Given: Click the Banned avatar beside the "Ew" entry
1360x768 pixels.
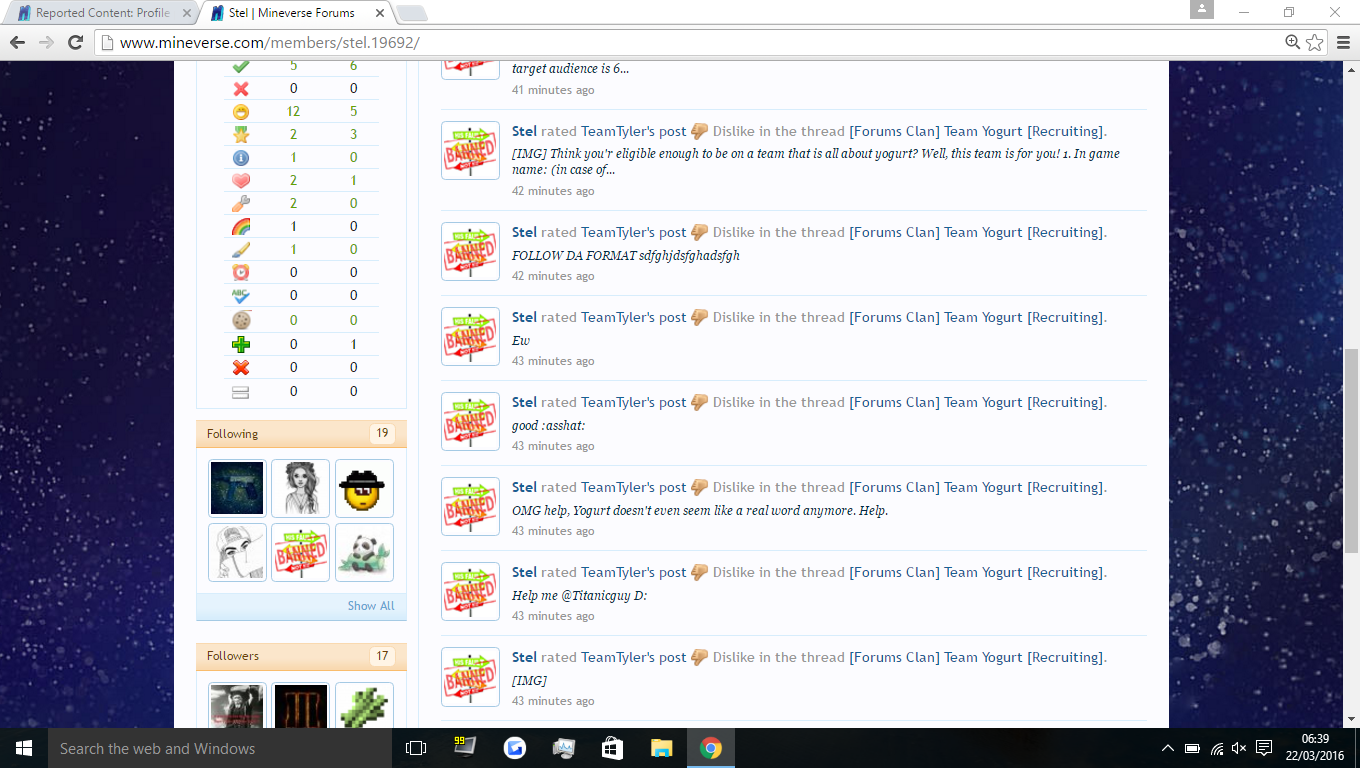Looking at the screenshot, I should (x=470, y=336).
